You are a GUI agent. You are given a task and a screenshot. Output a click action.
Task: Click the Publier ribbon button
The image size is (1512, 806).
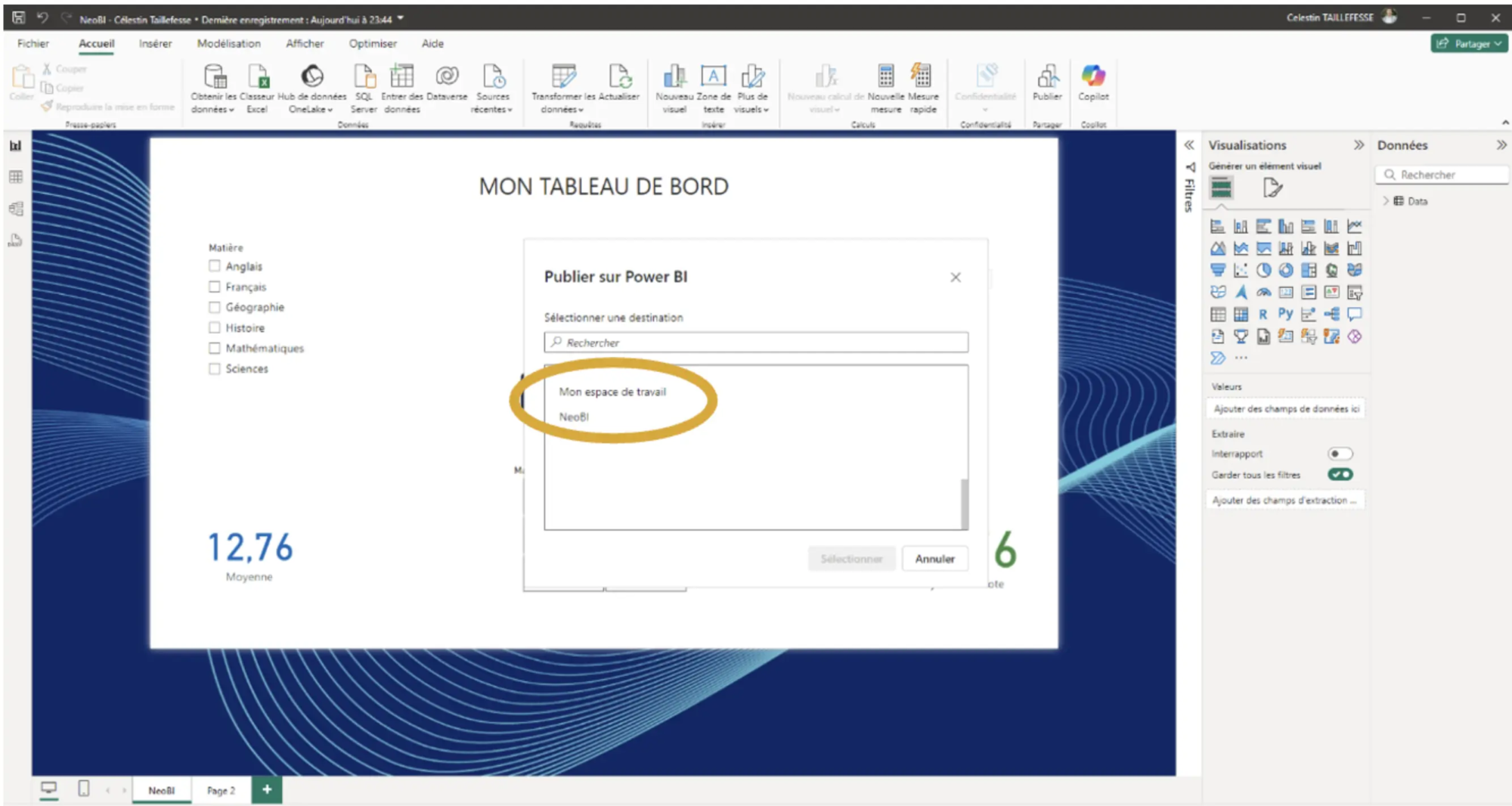[1047, 83]
